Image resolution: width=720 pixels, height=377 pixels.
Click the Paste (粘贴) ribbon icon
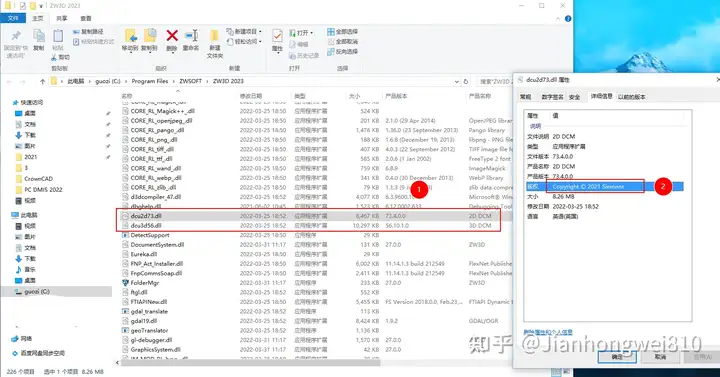pyautogui.click(x=58, y=37)
